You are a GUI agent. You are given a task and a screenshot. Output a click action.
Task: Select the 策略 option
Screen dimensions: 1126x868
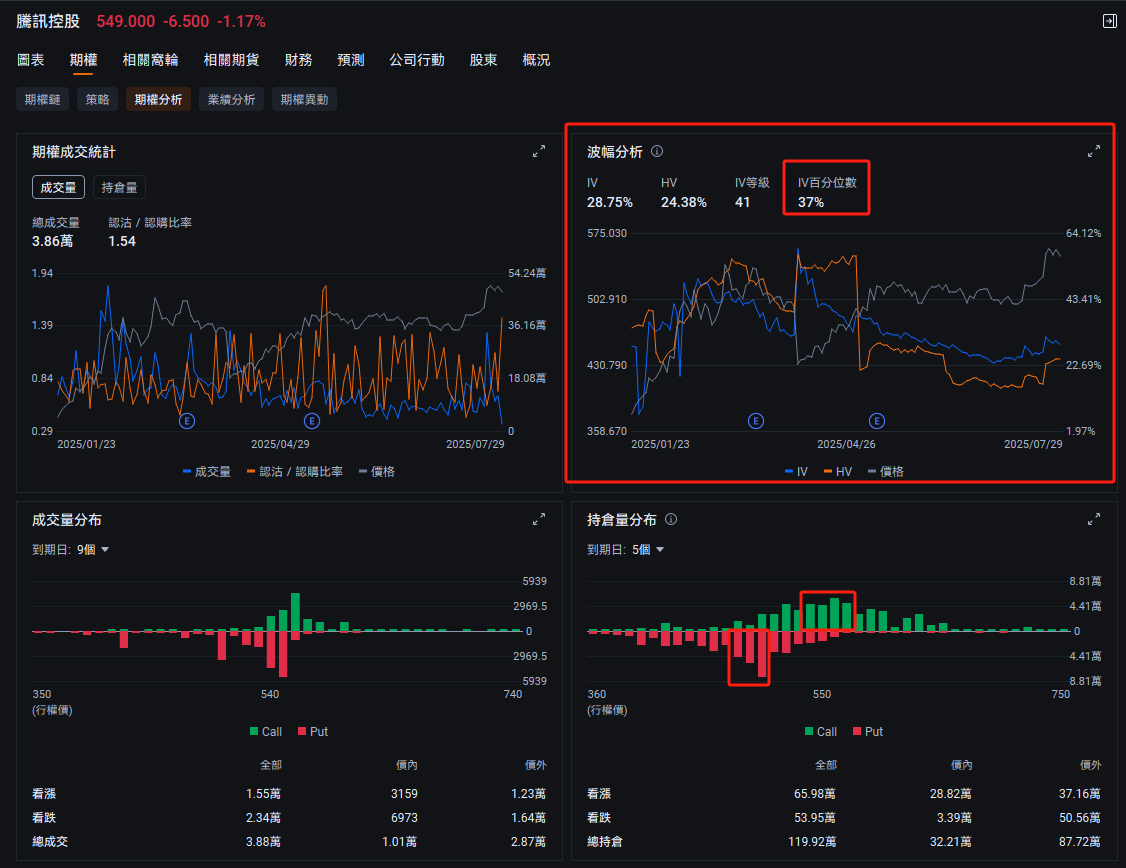pyautogui.click(x=97, y=99)
